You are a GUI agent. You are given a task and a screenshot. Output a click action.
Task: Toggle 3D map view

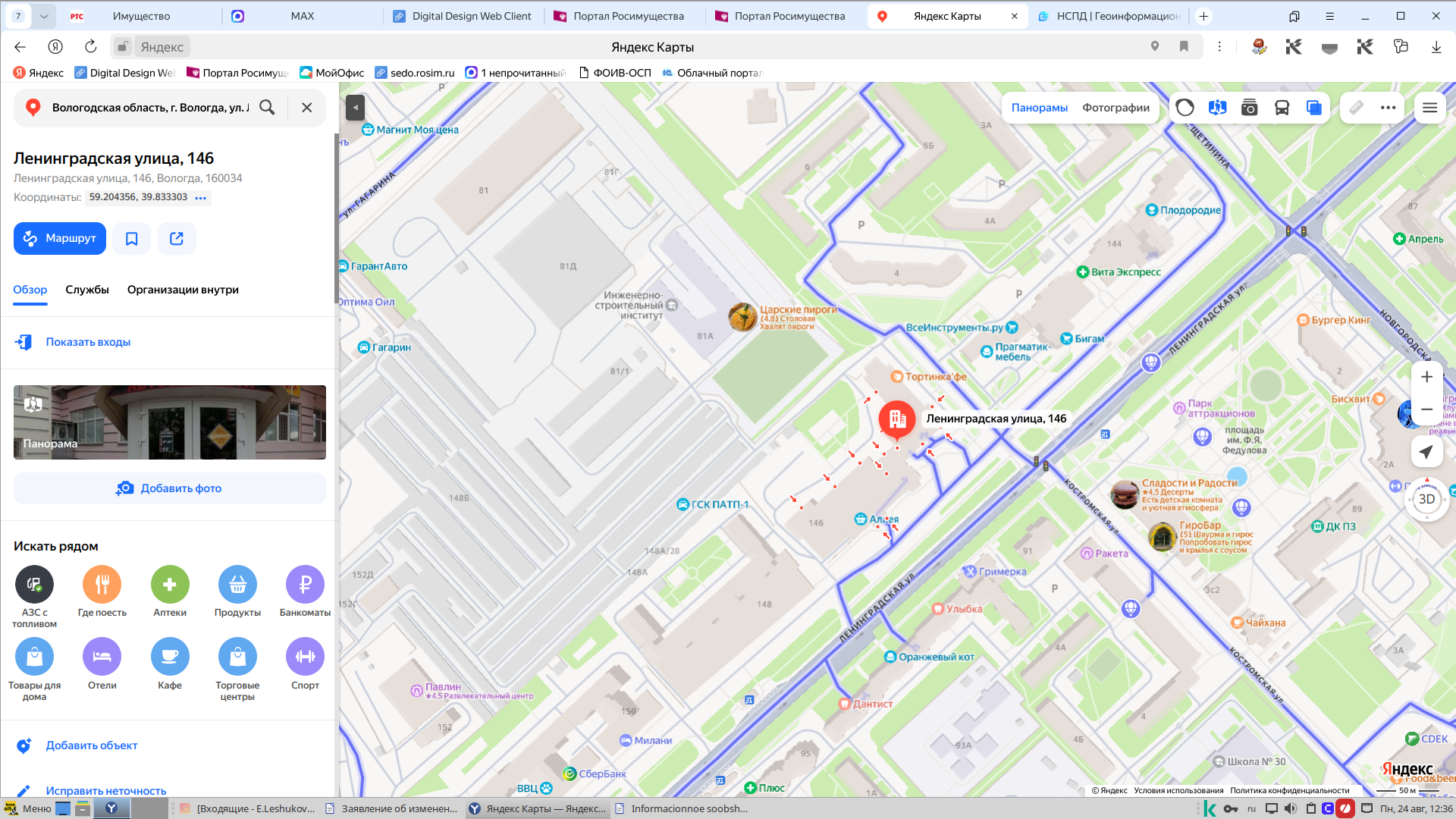pyautogui.click(x=1426, y=499)
